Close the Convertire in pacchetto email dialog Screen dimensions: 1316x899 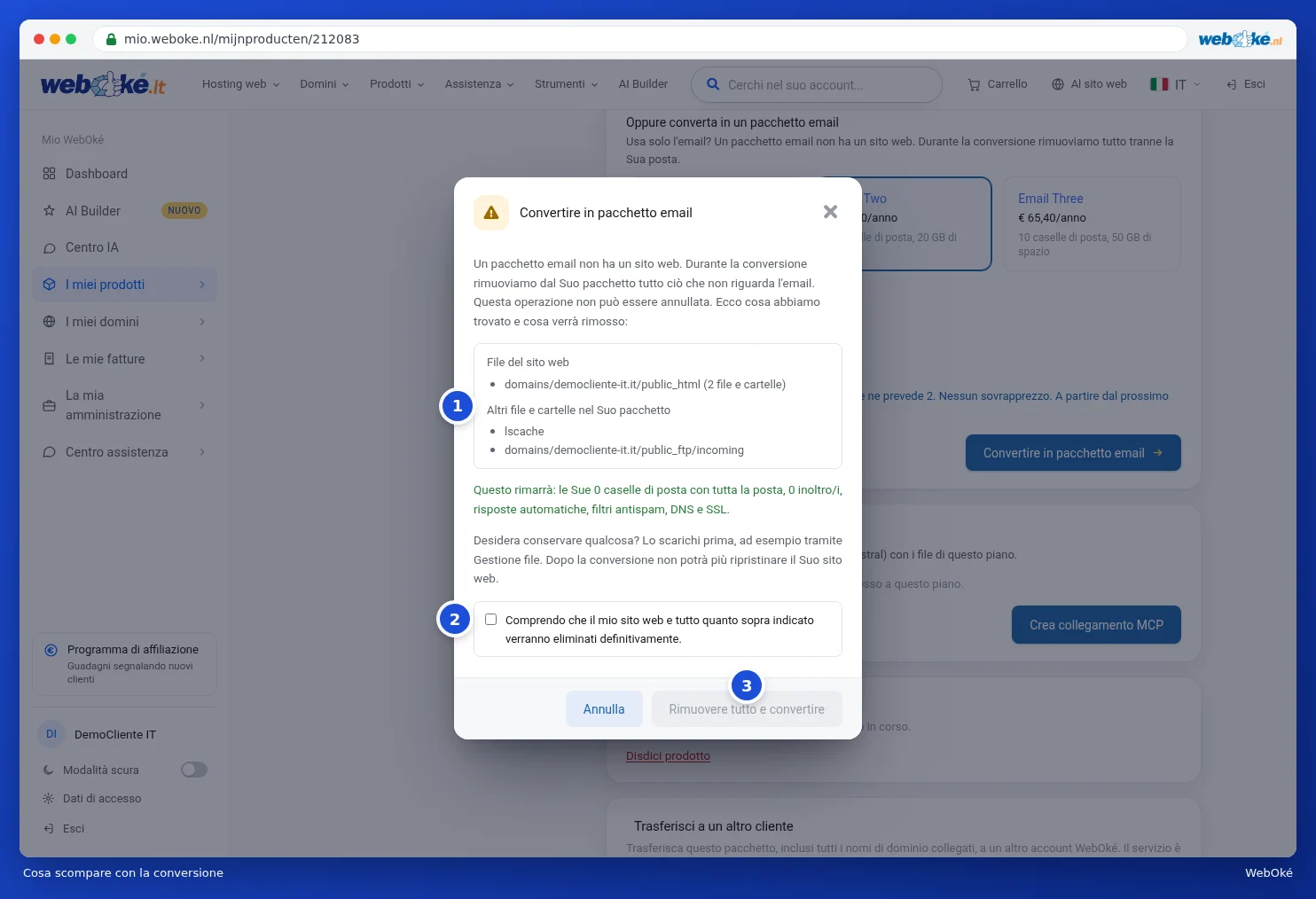(x=830, y=212)
